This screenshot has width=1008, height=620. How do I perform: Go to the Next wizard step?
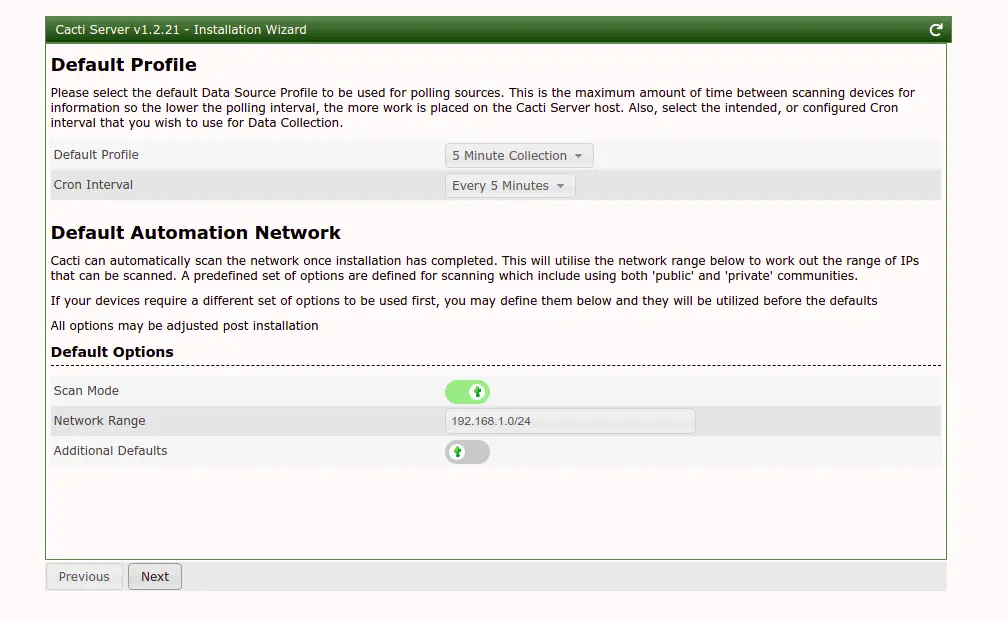point(155,576)
